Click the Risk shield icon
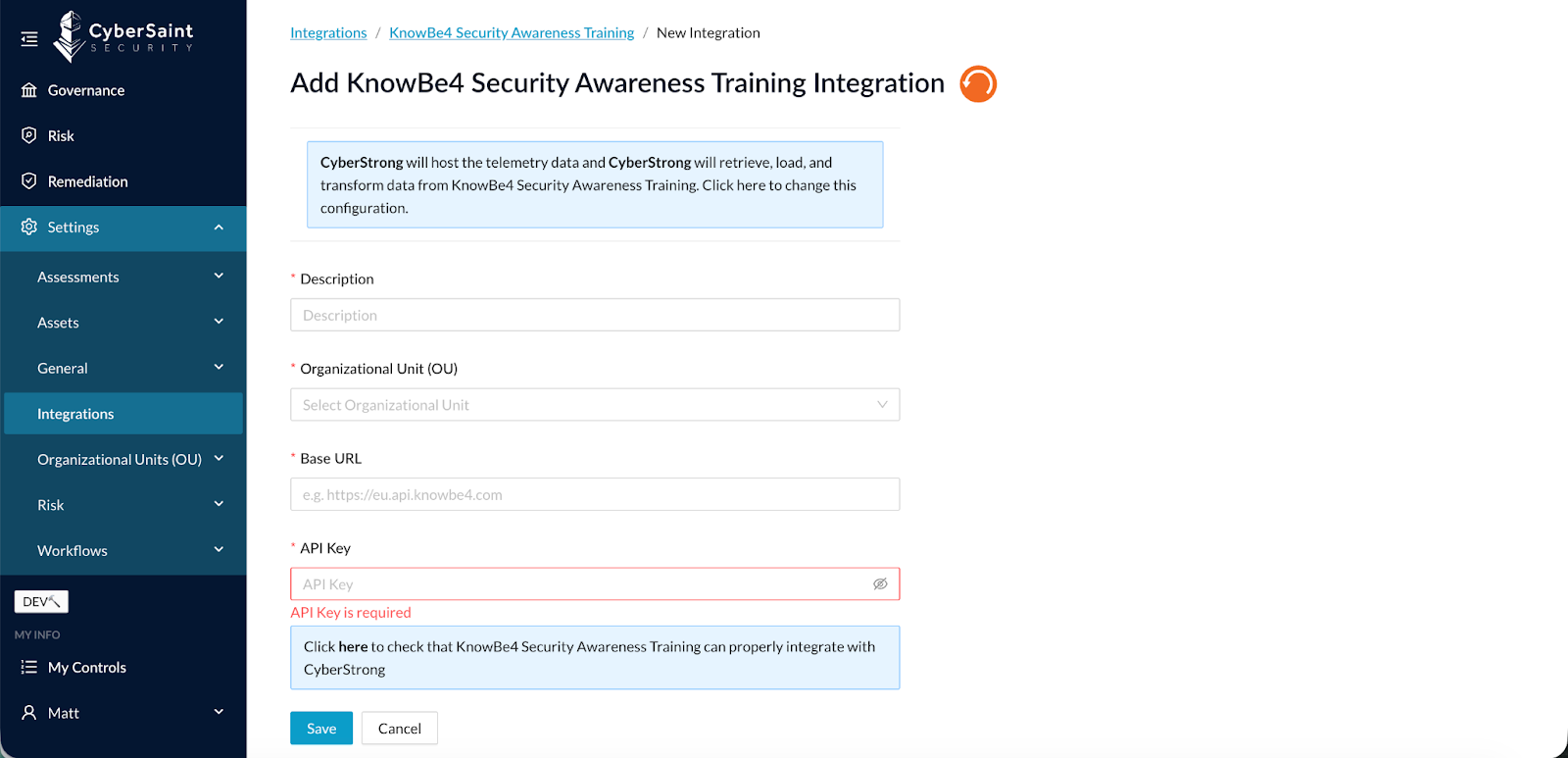 29,135
